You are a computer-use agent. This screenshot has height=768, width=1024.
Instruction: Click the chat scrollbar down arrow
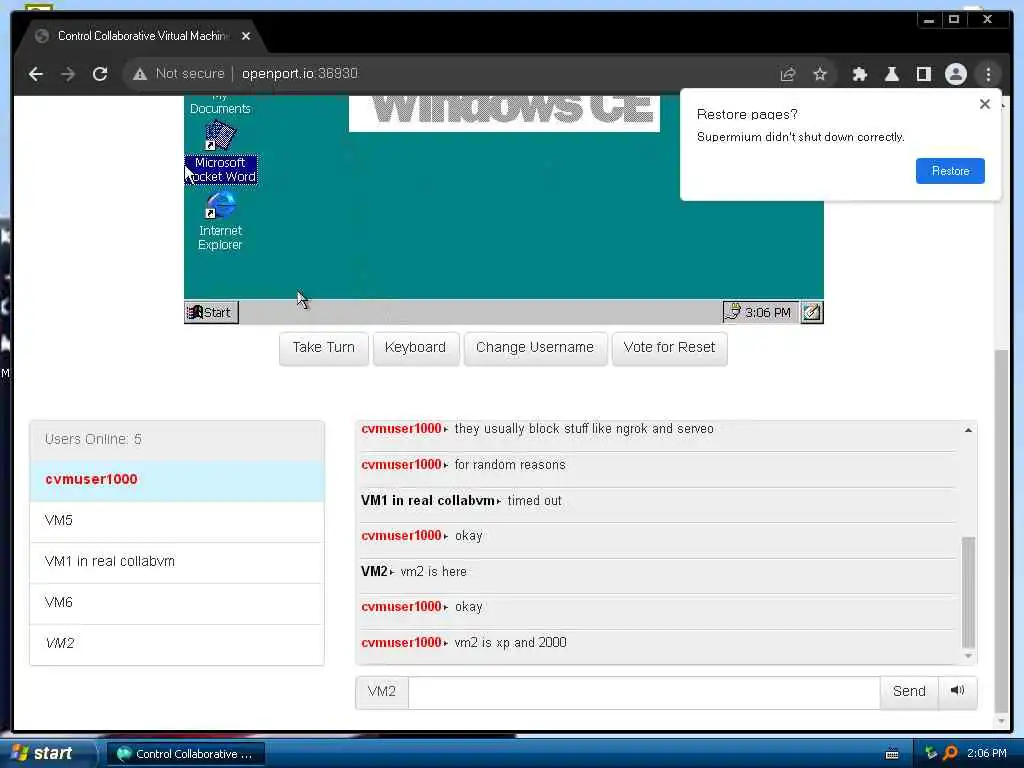tap(968, 656)
